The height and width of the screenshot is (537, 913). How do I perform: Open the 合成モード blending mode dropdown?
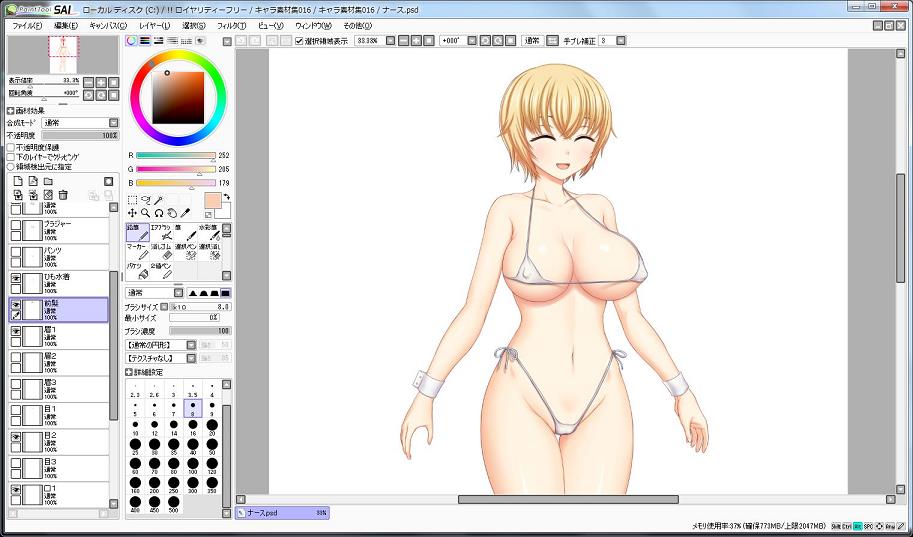(x=78, y=123)
